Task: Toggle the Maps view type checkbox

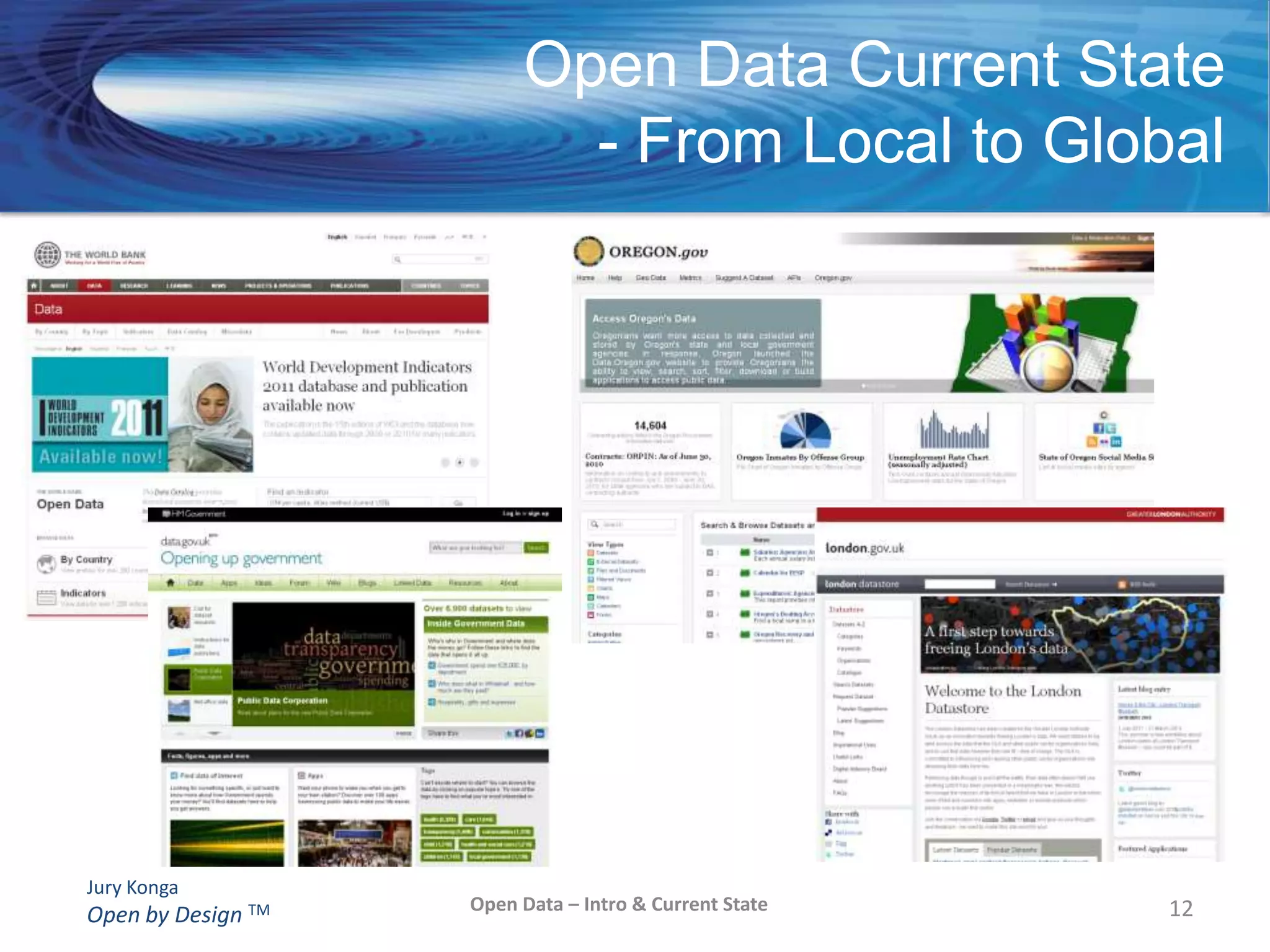Action: (x=591, y=597)
